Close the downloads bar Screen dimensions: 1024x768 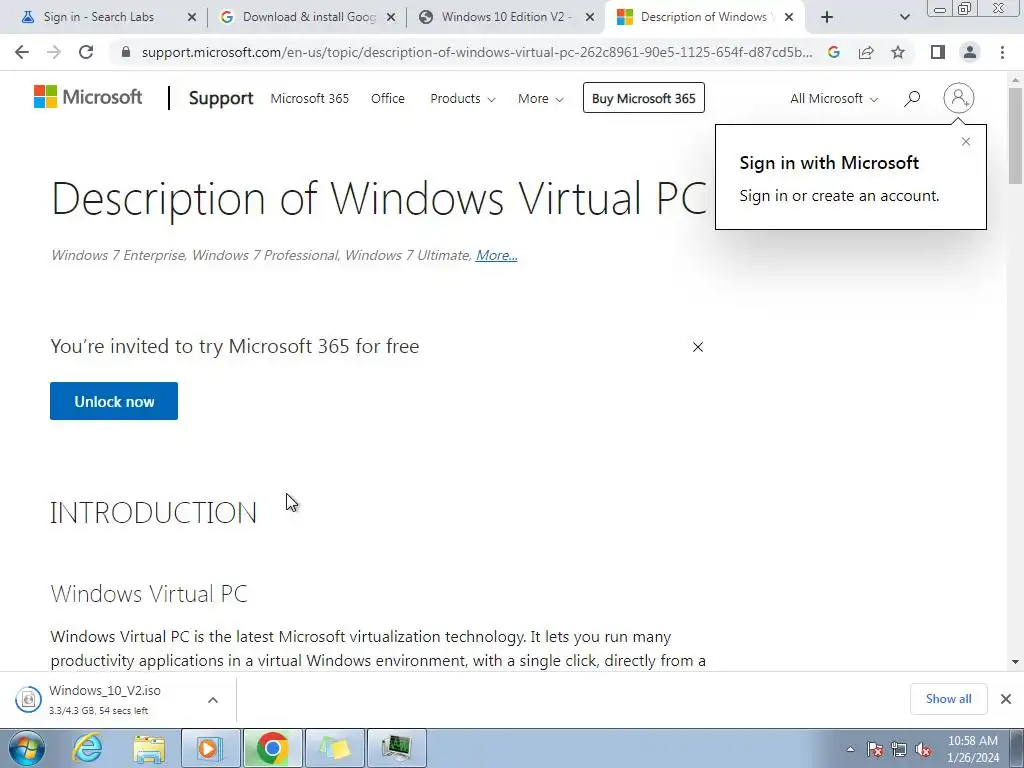(1006, 699)
